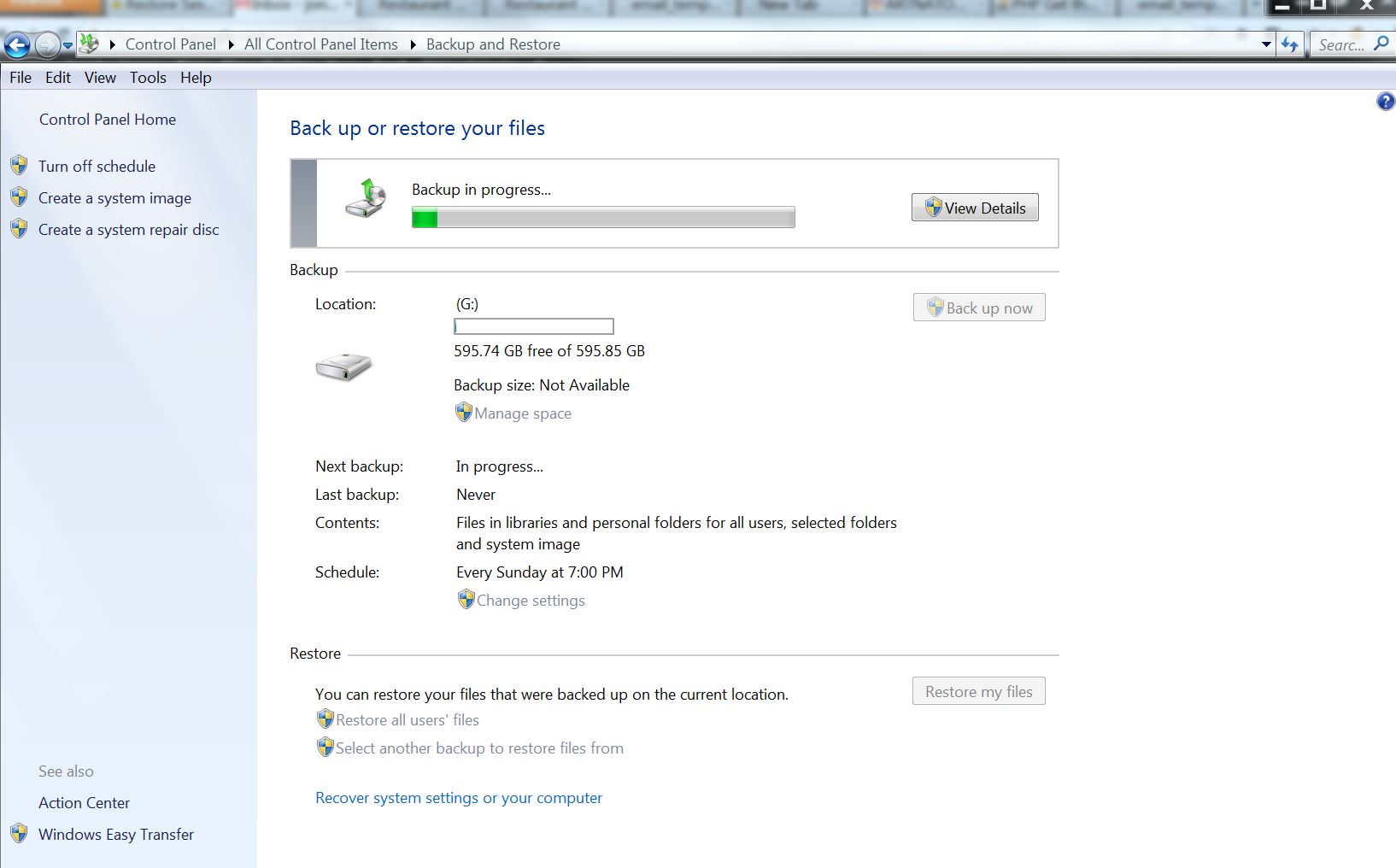Open Windows Easy Transfer link
1396x868 pixels.
pyautogui.click(x=116, y=835)
